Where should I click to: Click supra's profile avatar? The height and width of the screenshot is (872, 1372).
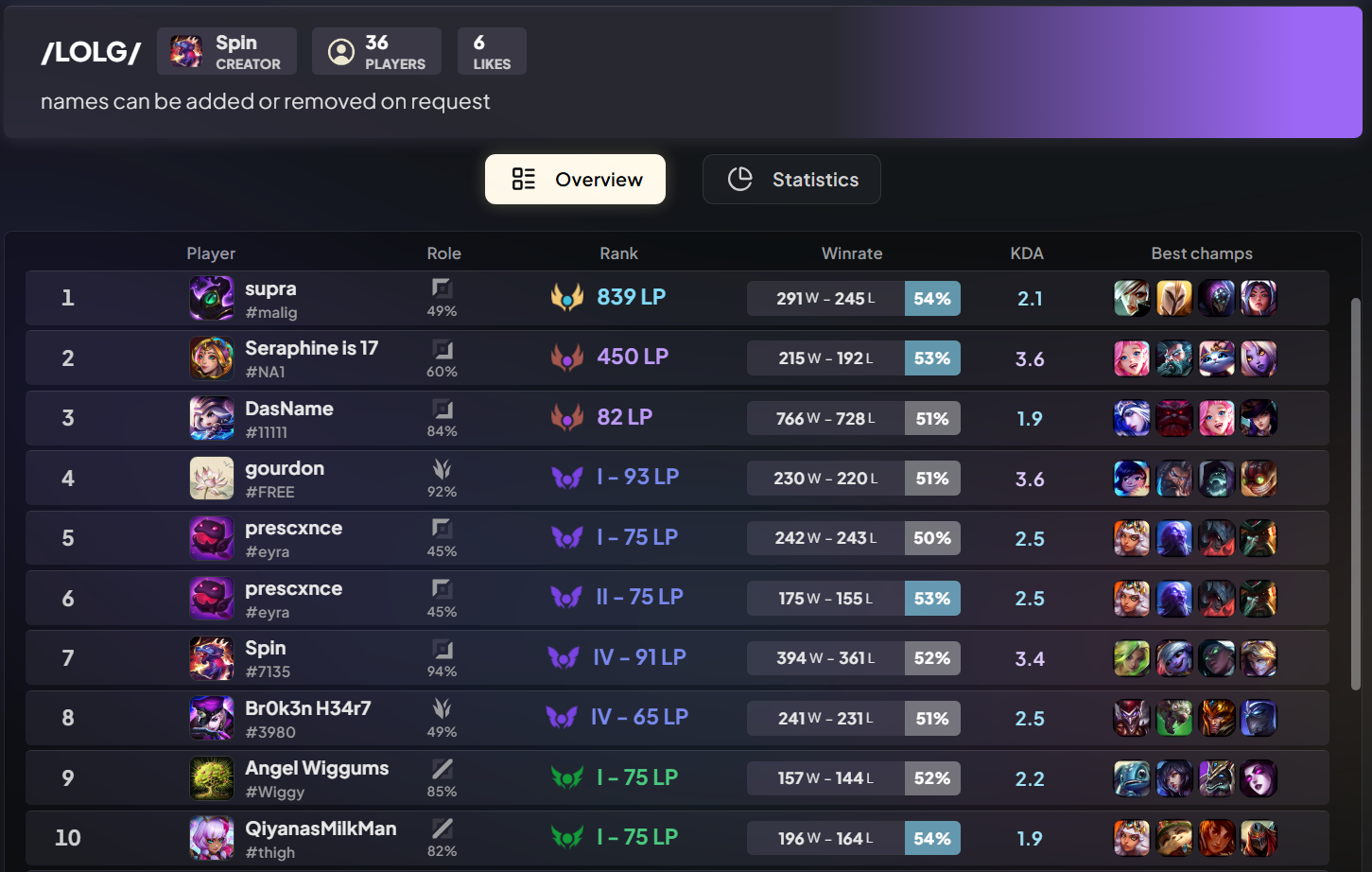pos(212,298)
